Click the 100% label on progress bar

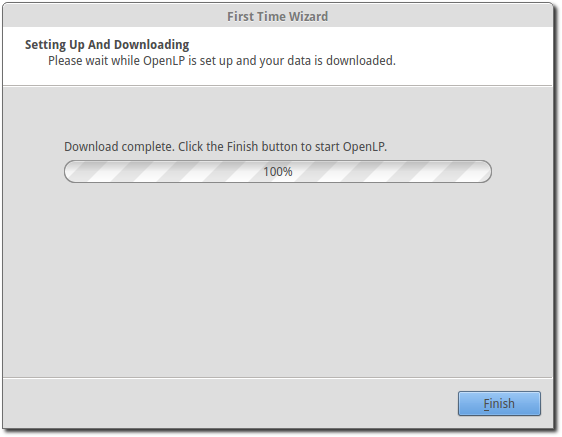point(278,172)
